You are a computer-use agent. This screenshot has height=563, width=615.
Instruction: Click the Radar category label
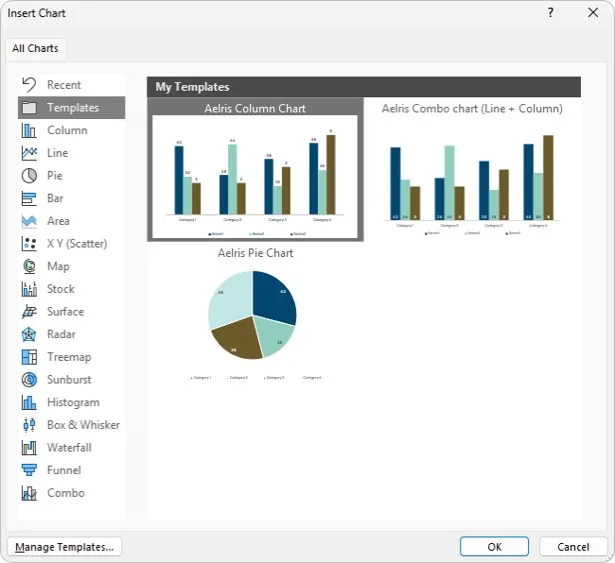pos(61,334)
